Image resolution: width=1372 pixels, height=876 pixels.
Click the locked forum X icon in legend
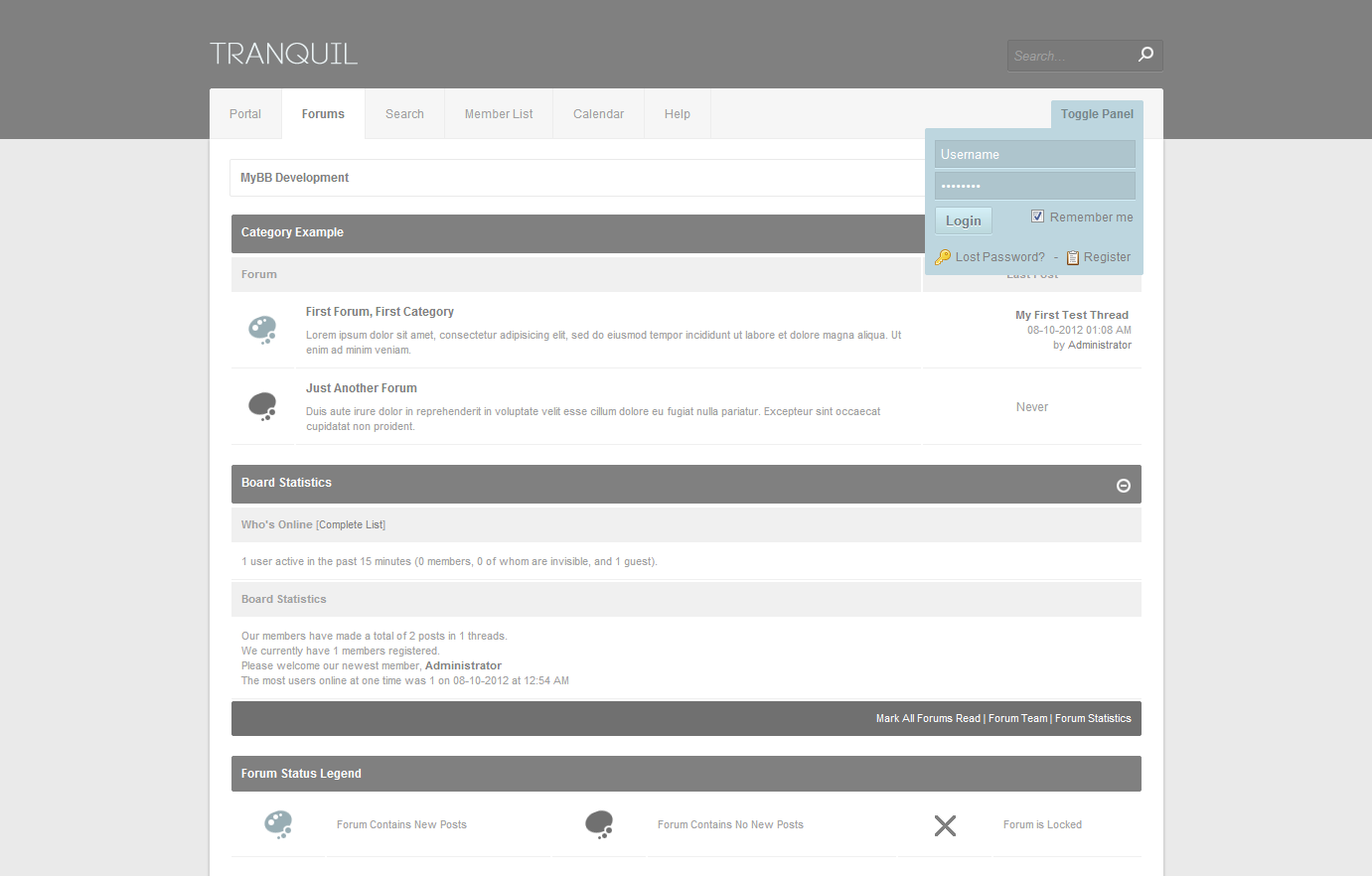tap(945, 825)
